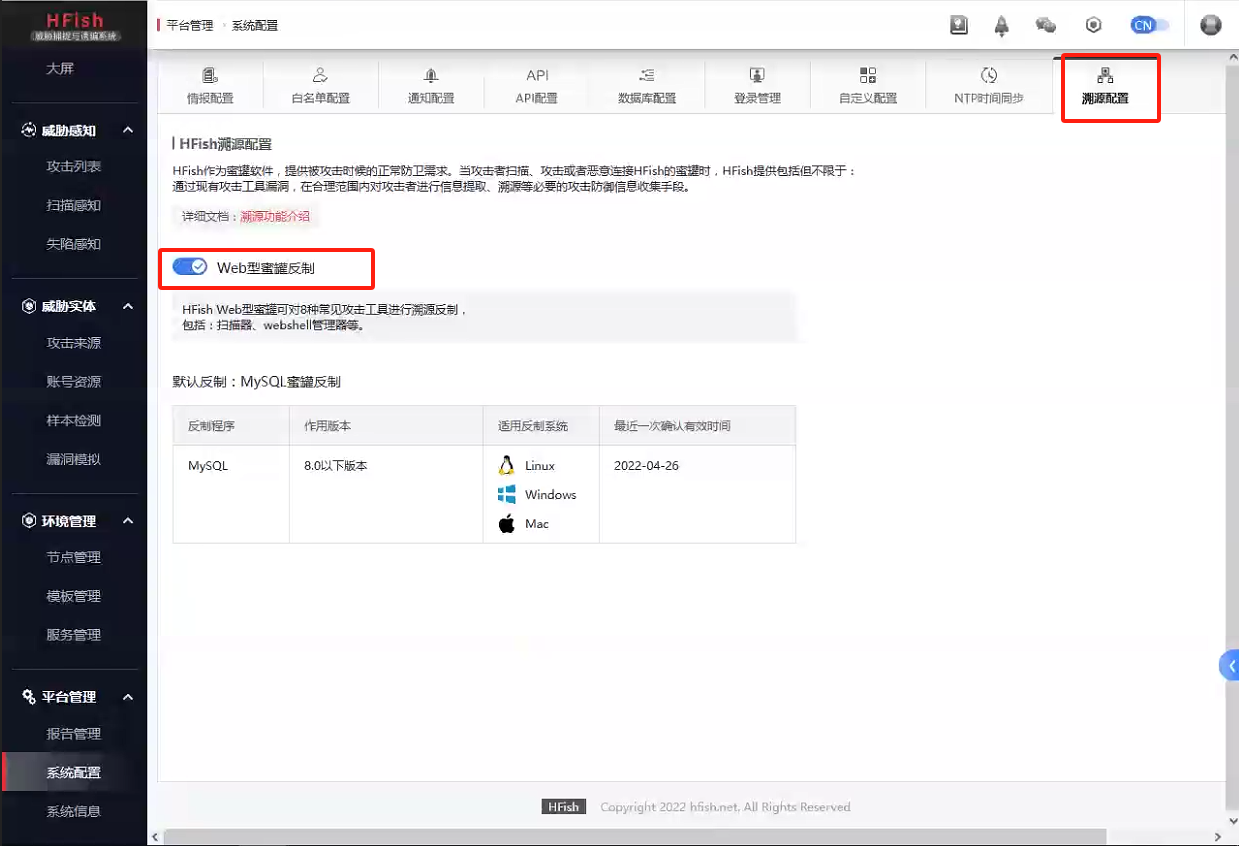Switch to the API配置 tab
This screenshot has width=1239, height=846.
click(x=537, y=87)
